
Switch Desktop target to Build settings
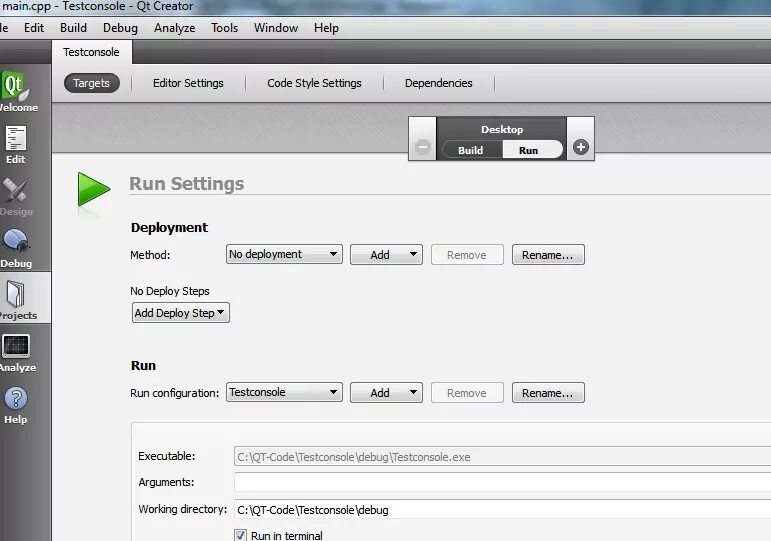tap(471, 150)
